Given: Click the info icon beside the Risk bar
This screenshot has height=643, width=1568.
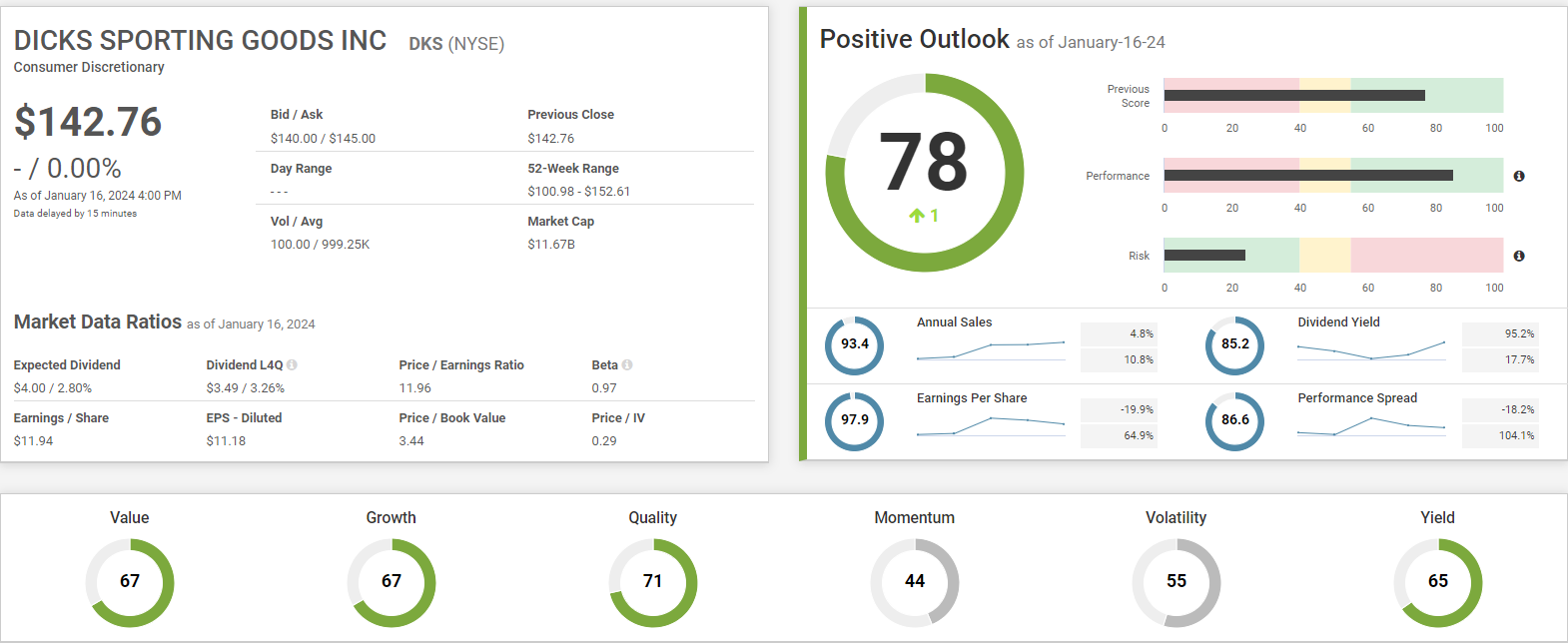Looking at the screenshot, I should (1519, 256).
